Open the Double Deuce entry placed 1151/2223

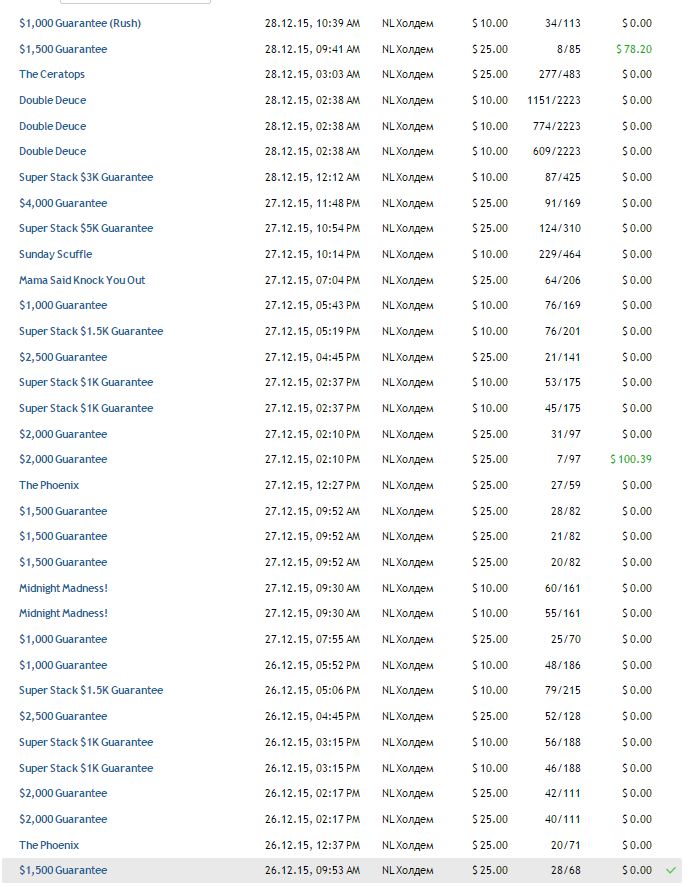coord(52,100)
